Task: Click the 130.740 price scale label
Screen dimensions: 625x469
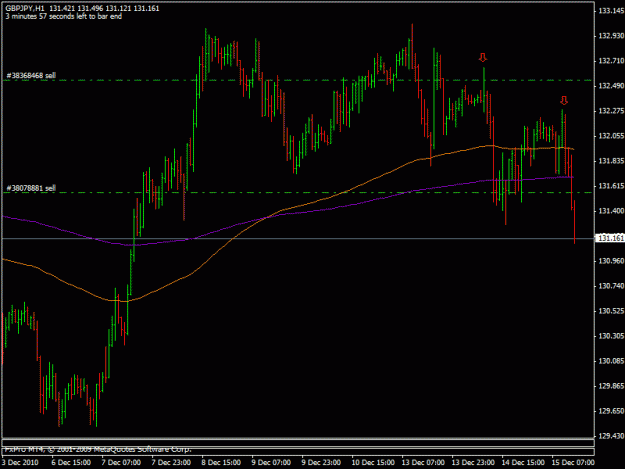Action: pos(611,286)
